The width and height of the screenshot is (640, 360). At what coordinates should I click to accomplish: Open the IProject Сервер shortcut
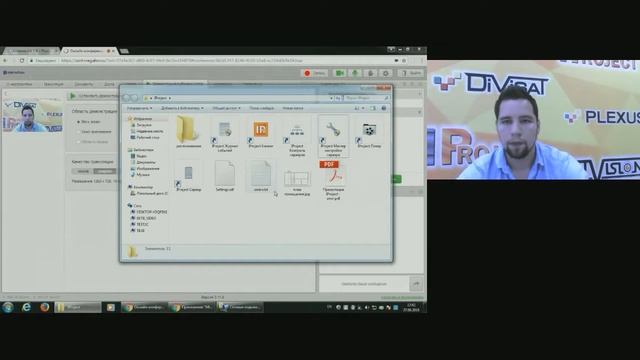(188, 177)
